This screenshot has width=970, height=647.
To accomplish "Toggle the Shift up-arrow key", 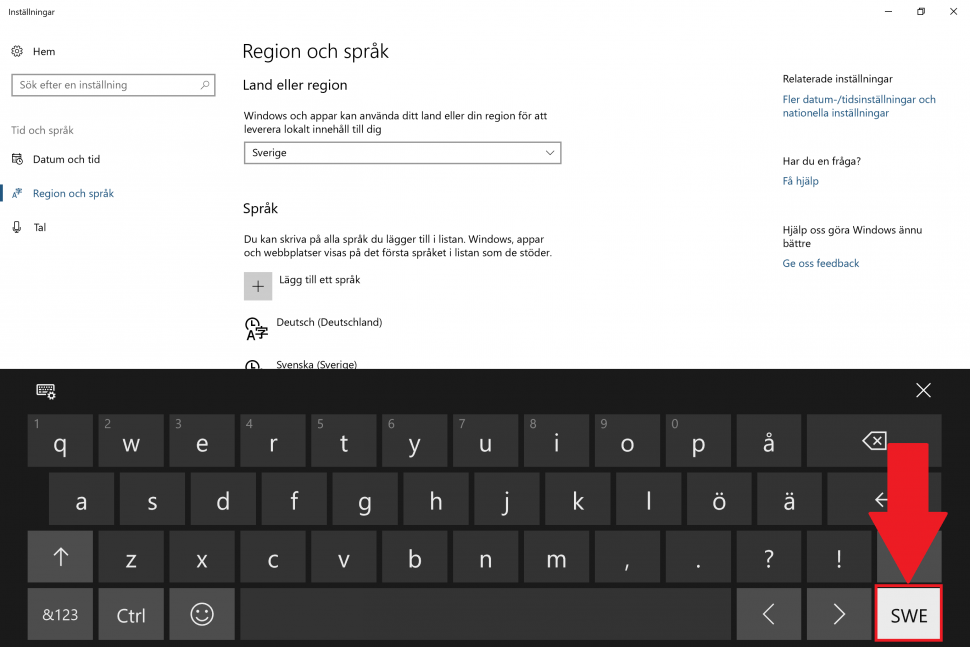I will click(x=60, y=557).
